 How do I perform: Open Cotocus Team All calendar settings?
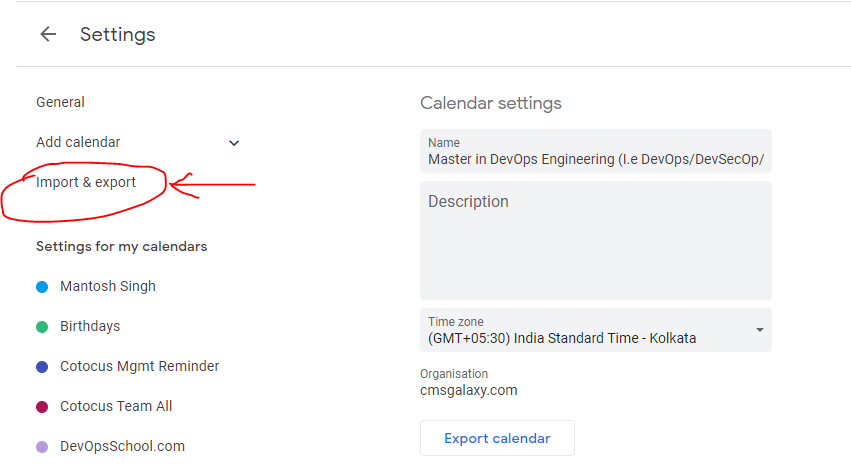pos(116,406)
